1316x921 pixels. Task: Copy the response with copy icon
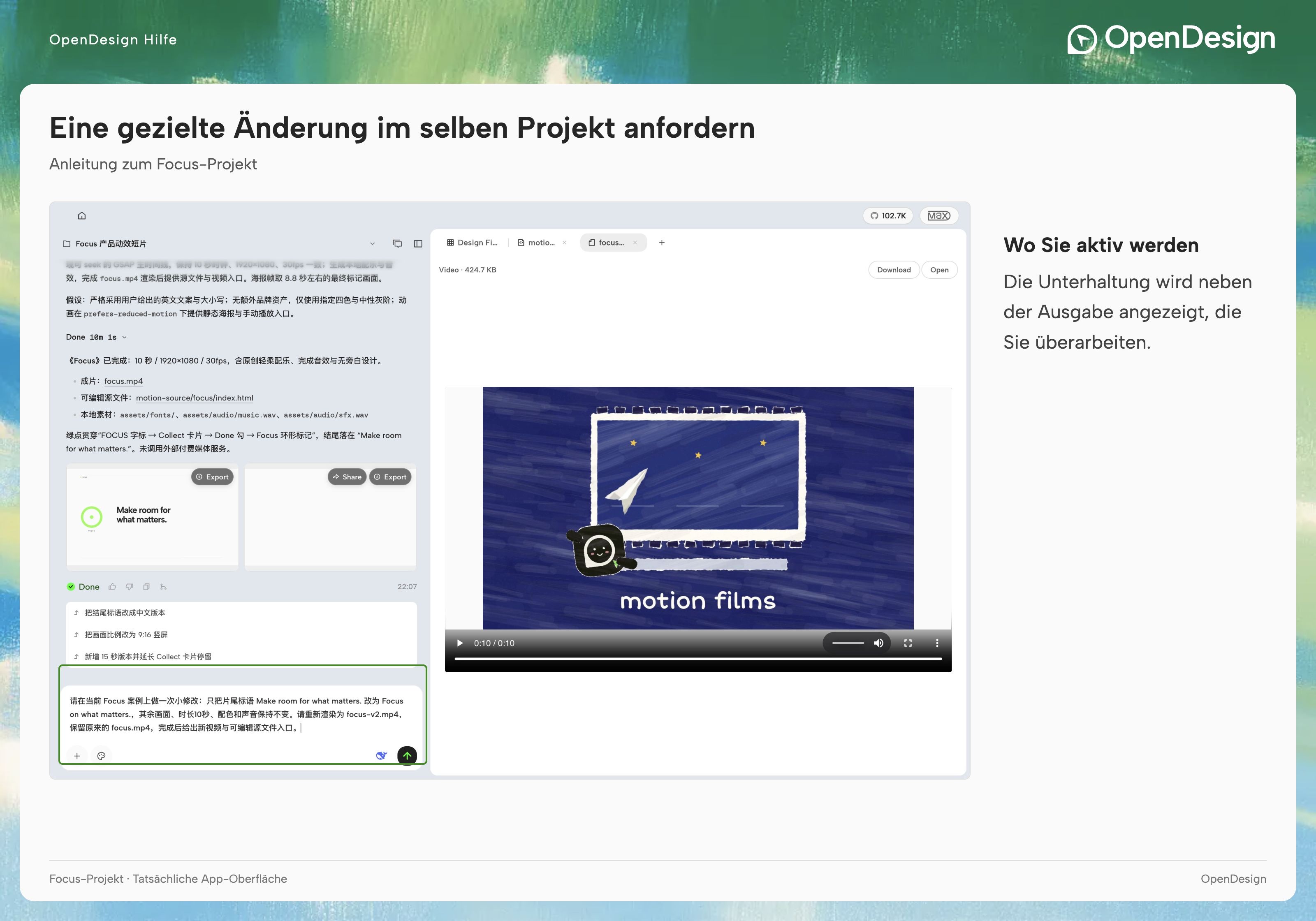point(146,586)
